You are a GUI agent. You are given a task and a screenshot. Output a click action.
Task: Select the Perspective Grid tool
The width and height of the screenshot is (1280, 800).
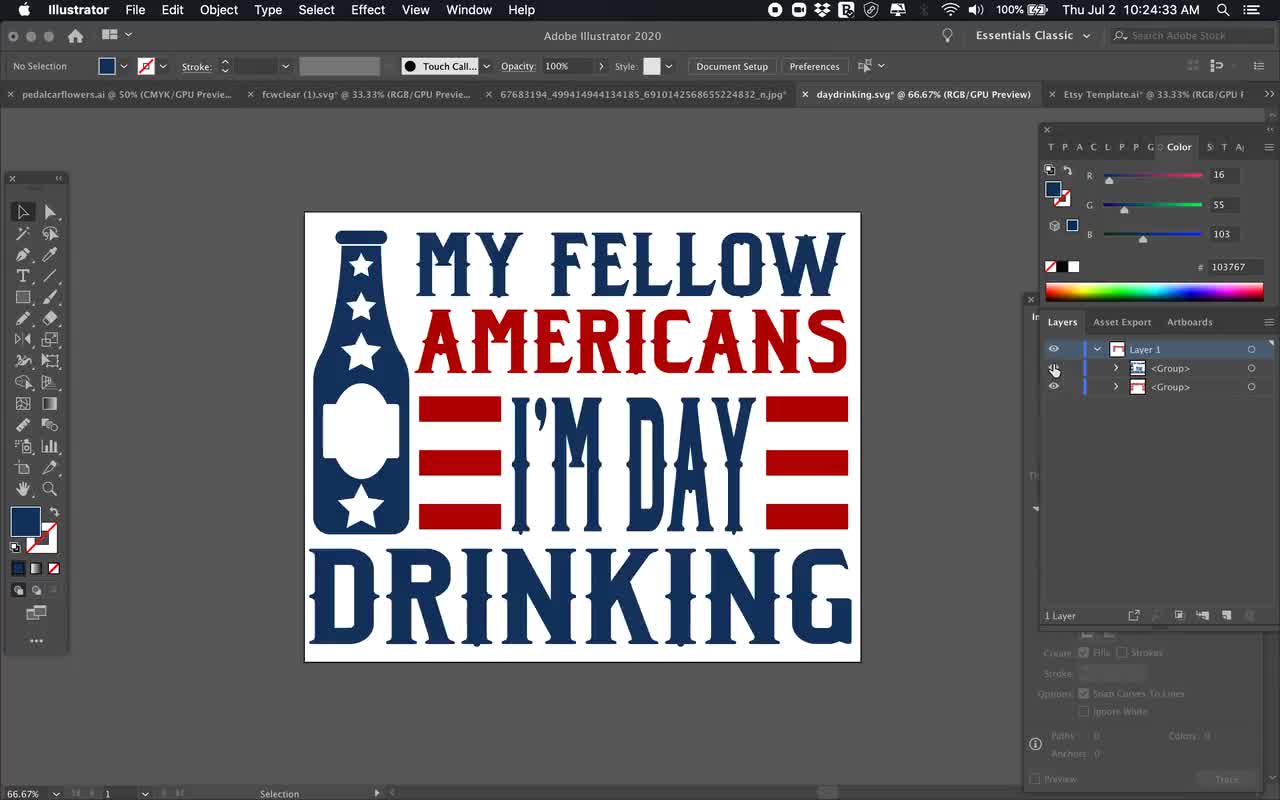(x=50, y=382)
